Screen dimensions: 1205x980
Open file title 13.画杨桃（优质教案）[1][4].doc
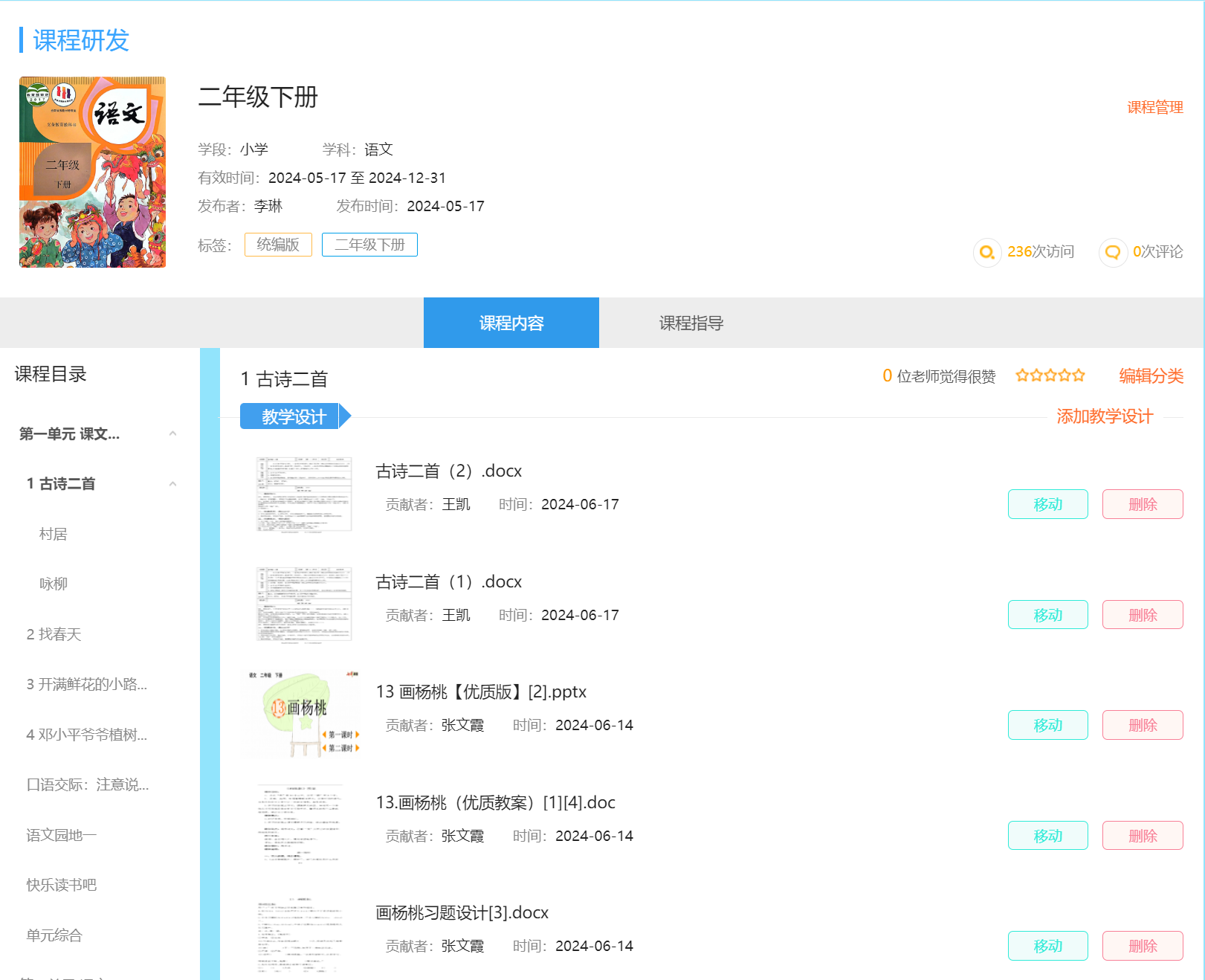496,802
